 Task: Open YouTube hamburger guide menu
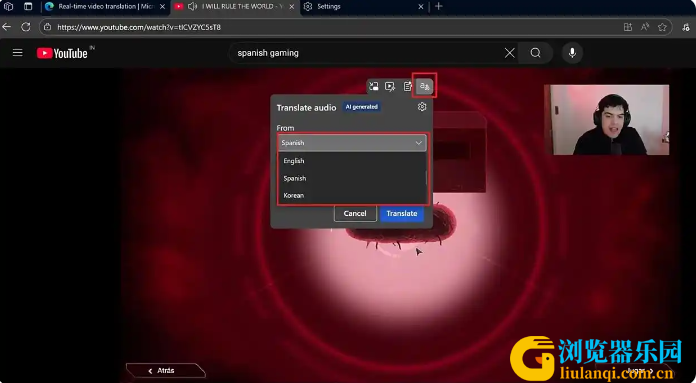pyautogui.click(x=17, y=53)
